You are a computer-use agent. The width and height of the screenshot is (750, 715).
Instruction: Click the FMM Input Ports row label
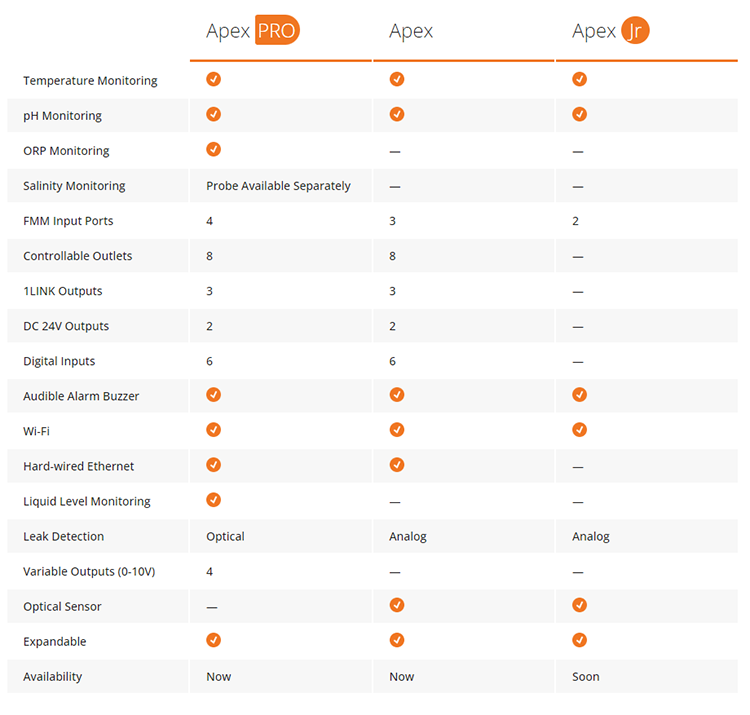(x=68, y=221)
